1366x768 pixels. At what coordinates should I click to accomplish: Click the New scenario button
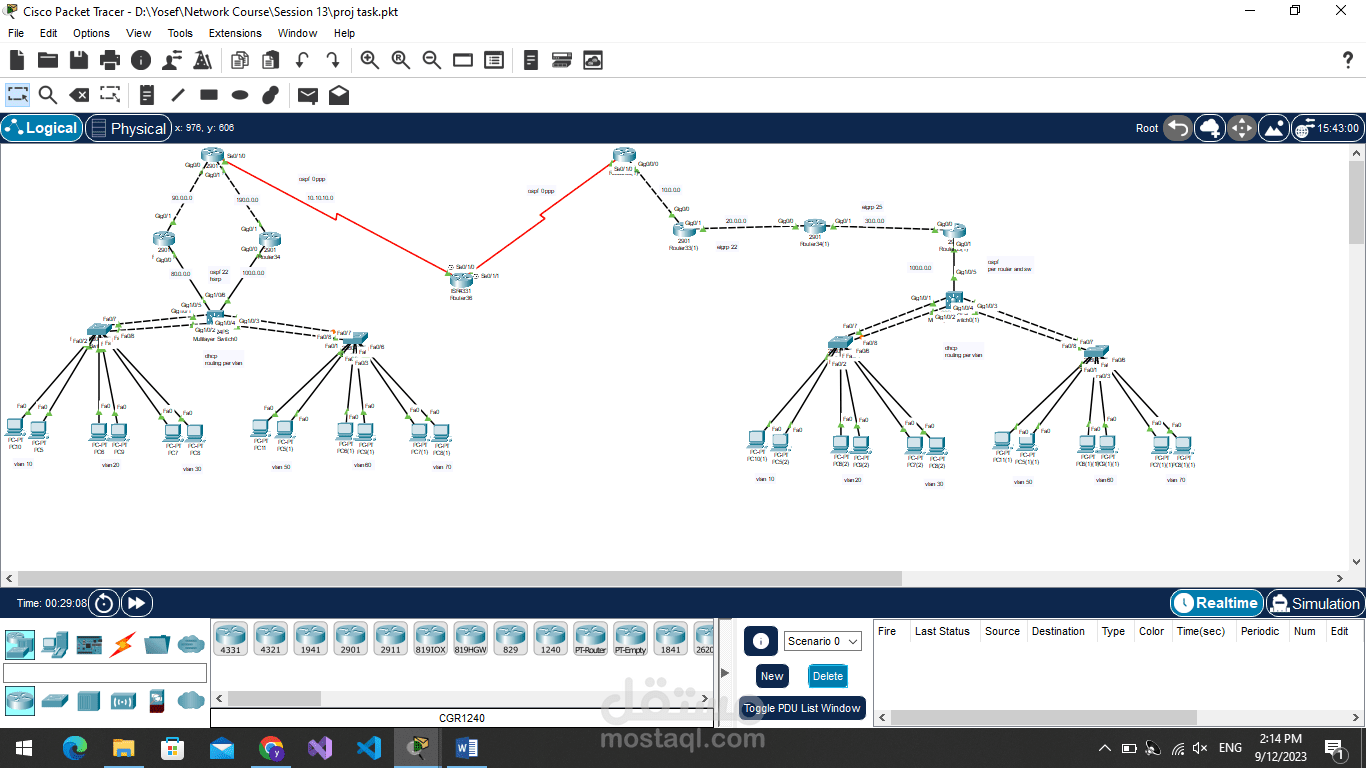[772, 676]
